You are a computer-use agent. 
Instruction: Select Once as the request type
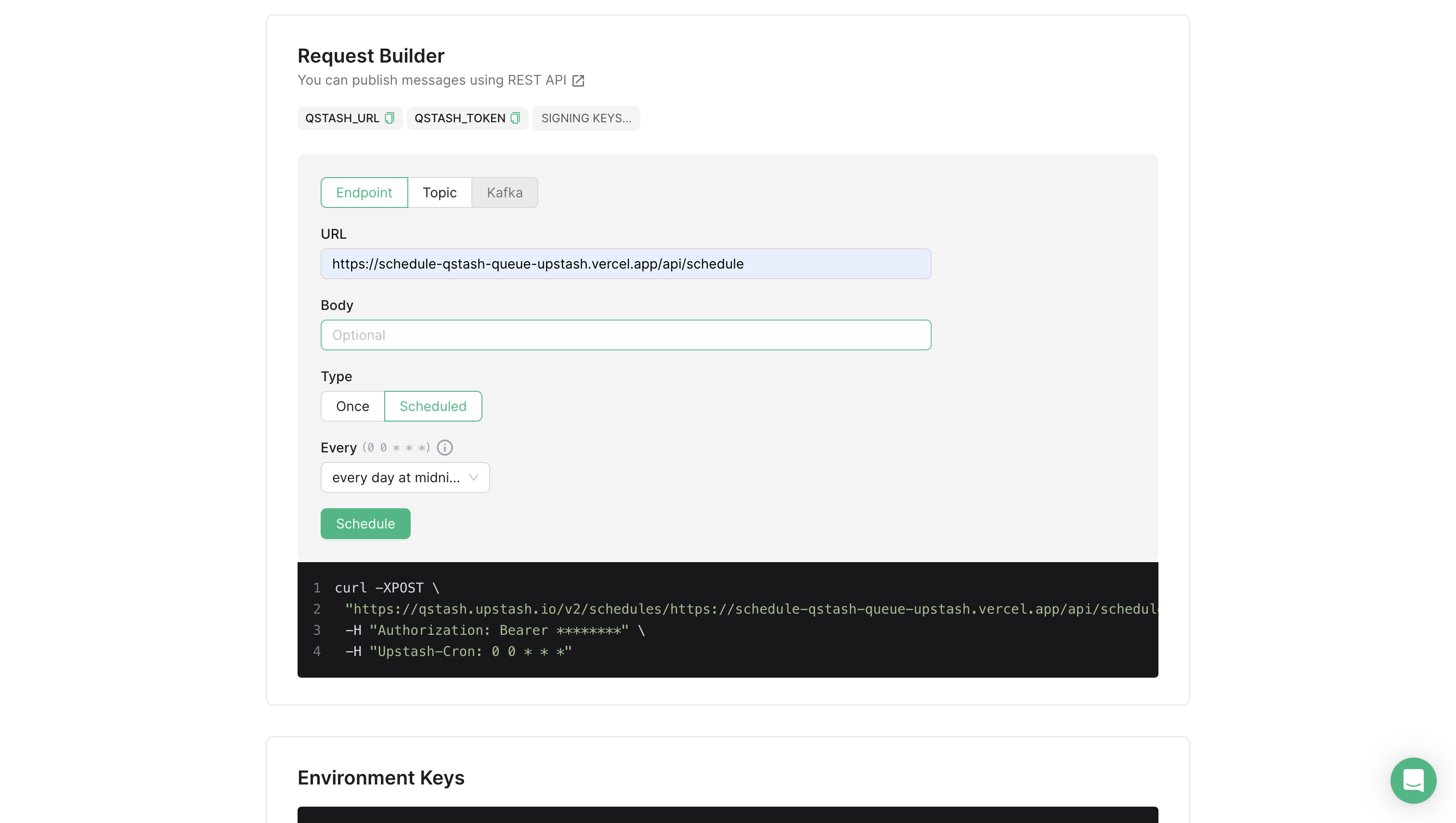click(352, 406)
